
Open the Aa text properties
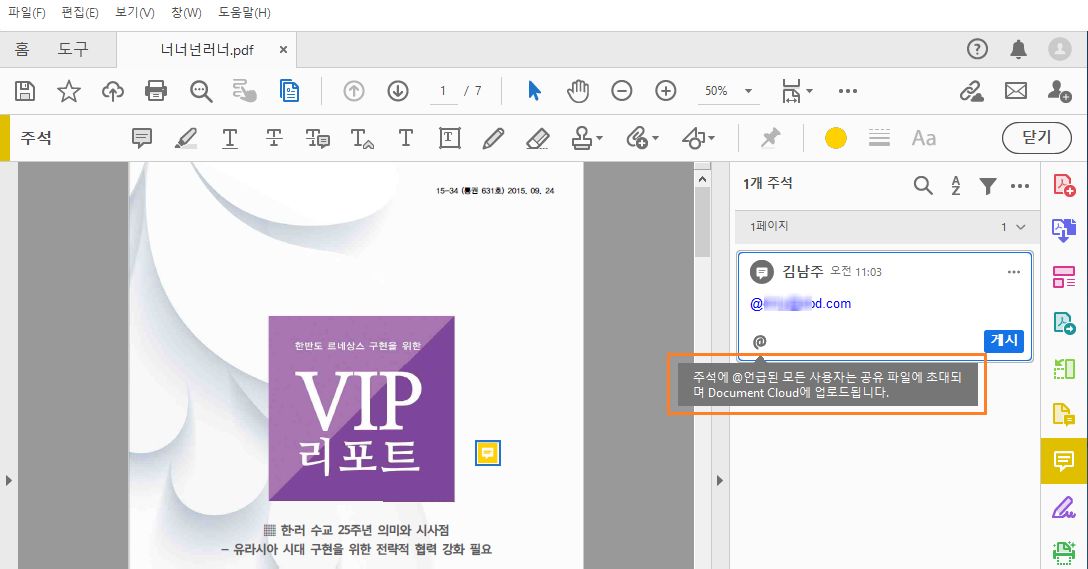924,138
